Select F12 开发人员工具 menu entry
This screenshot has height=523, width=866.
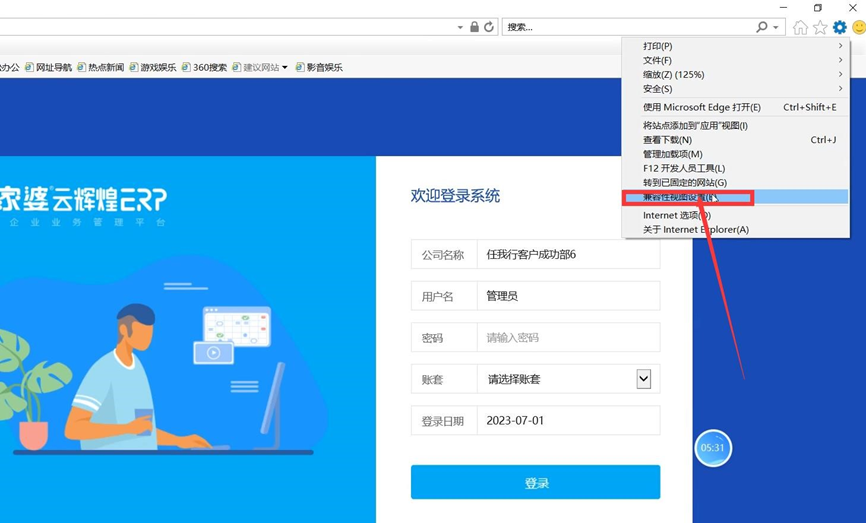click(x=683, y=168)
